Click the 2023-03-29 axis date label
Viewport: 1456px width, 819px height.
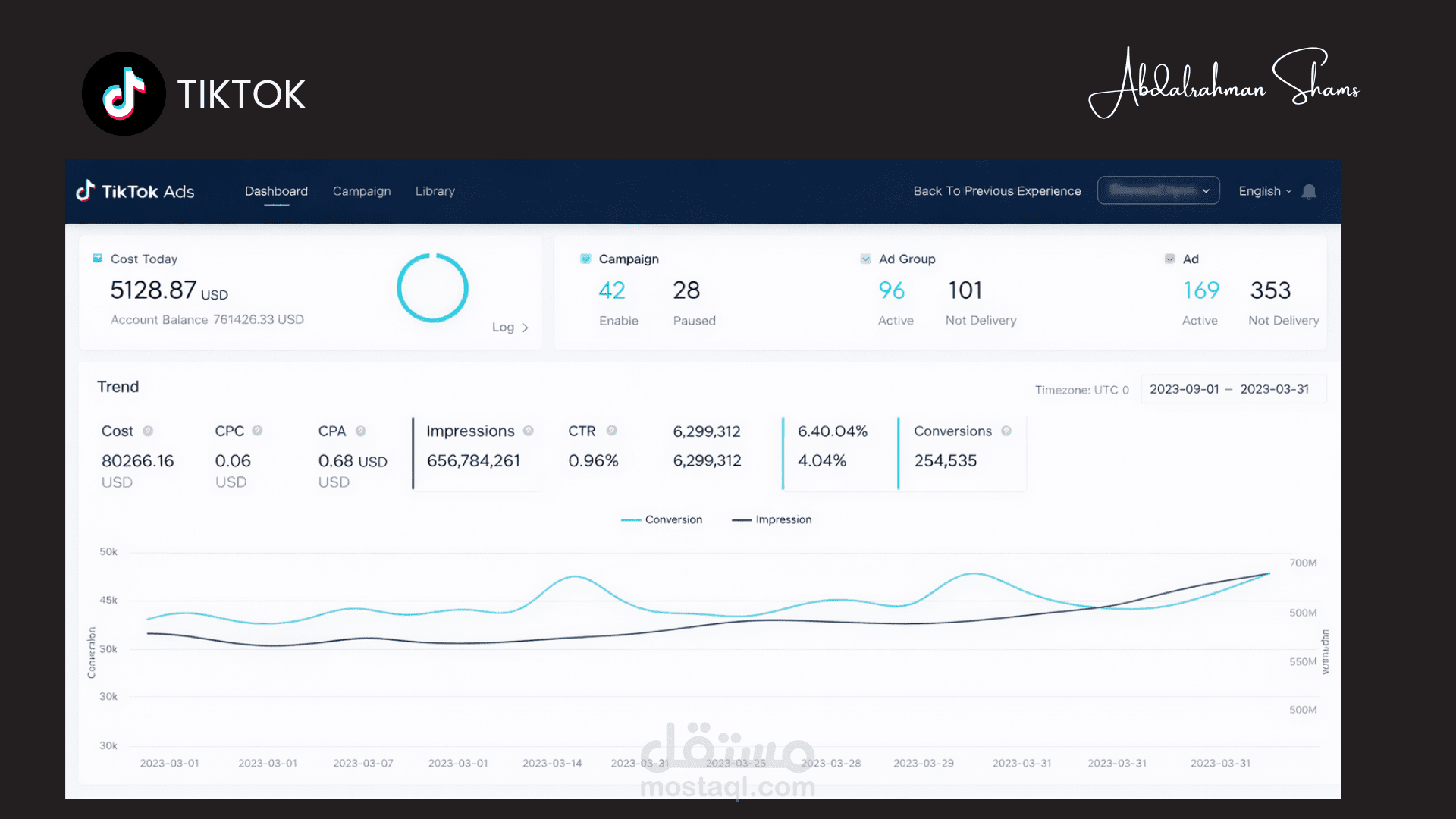tap(924, 764)
